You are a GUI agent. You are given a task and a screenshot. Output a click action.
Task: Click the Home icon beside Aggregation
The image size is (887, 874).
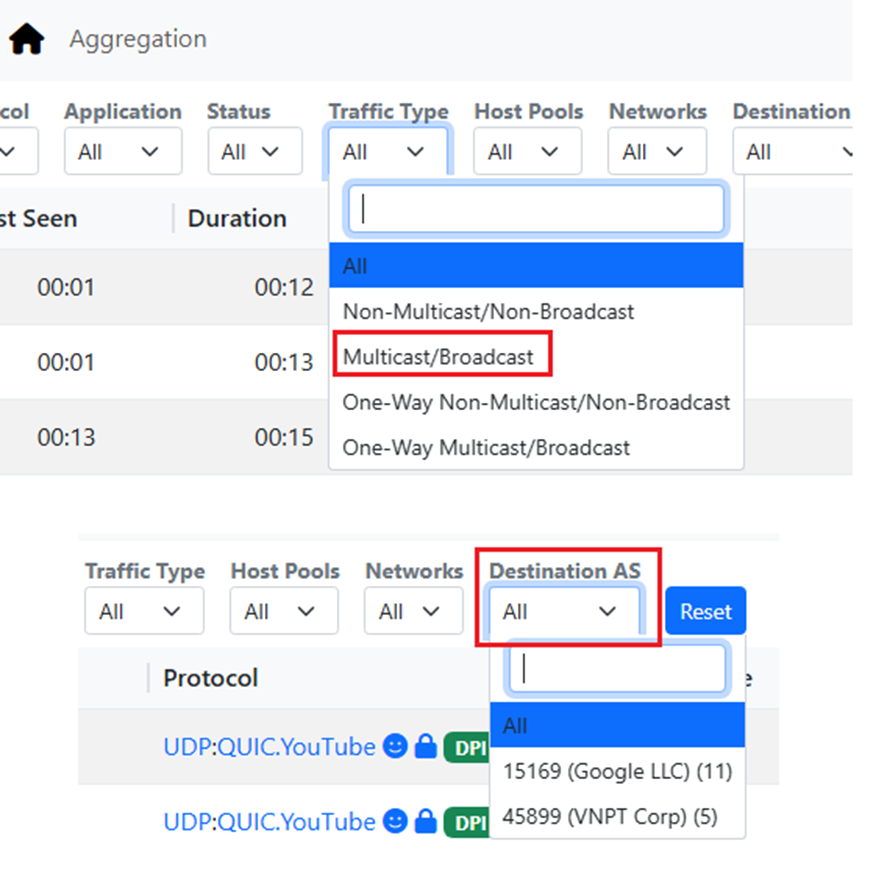(27, 40)
